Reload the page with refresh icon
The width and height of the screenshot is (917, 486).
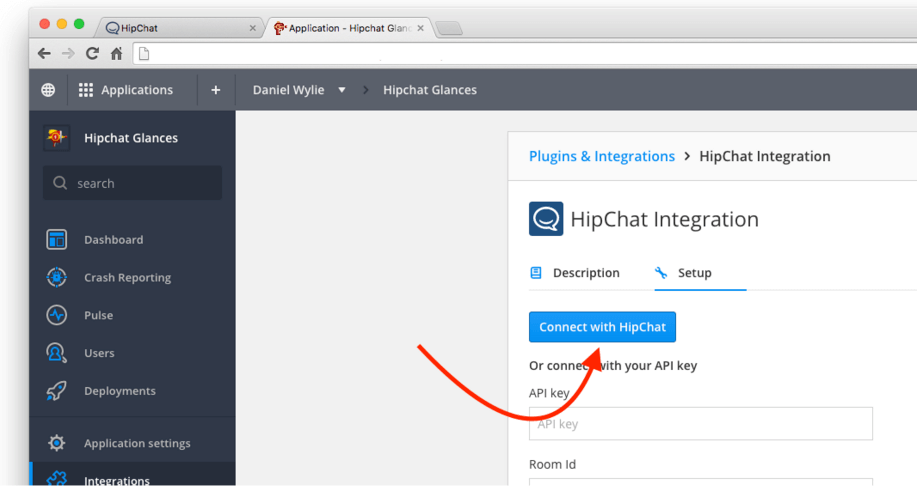tap(92, 54)
